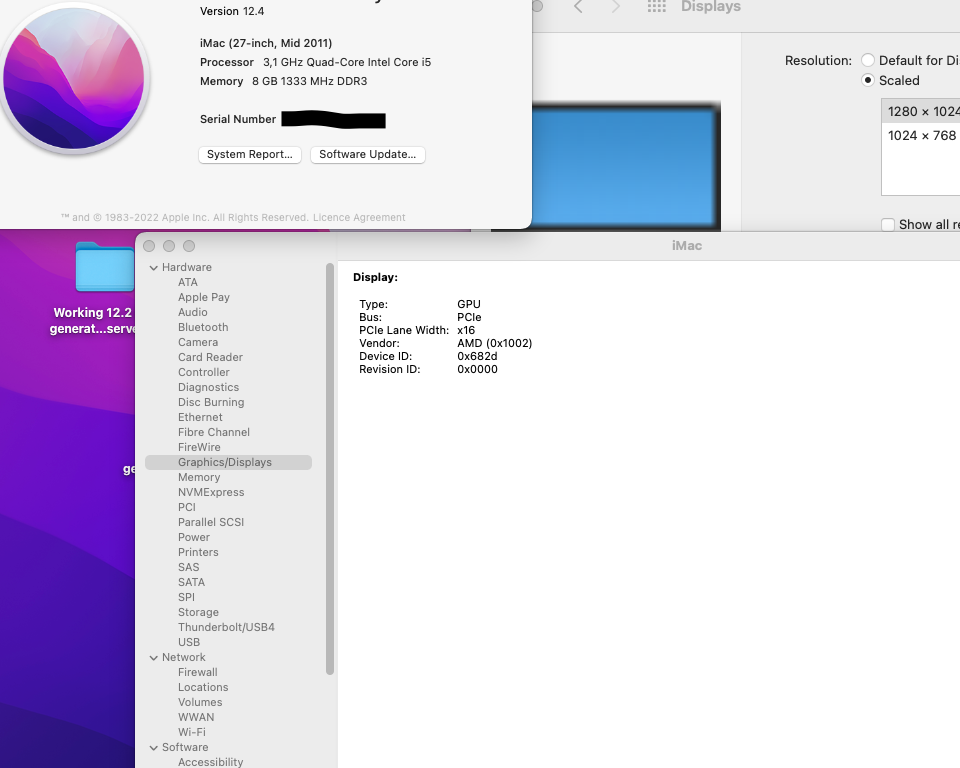Screen dimensions: 960x768
Task: Click the iMac (27-inch, Mid 2011) model text
Action: point(266,43)
